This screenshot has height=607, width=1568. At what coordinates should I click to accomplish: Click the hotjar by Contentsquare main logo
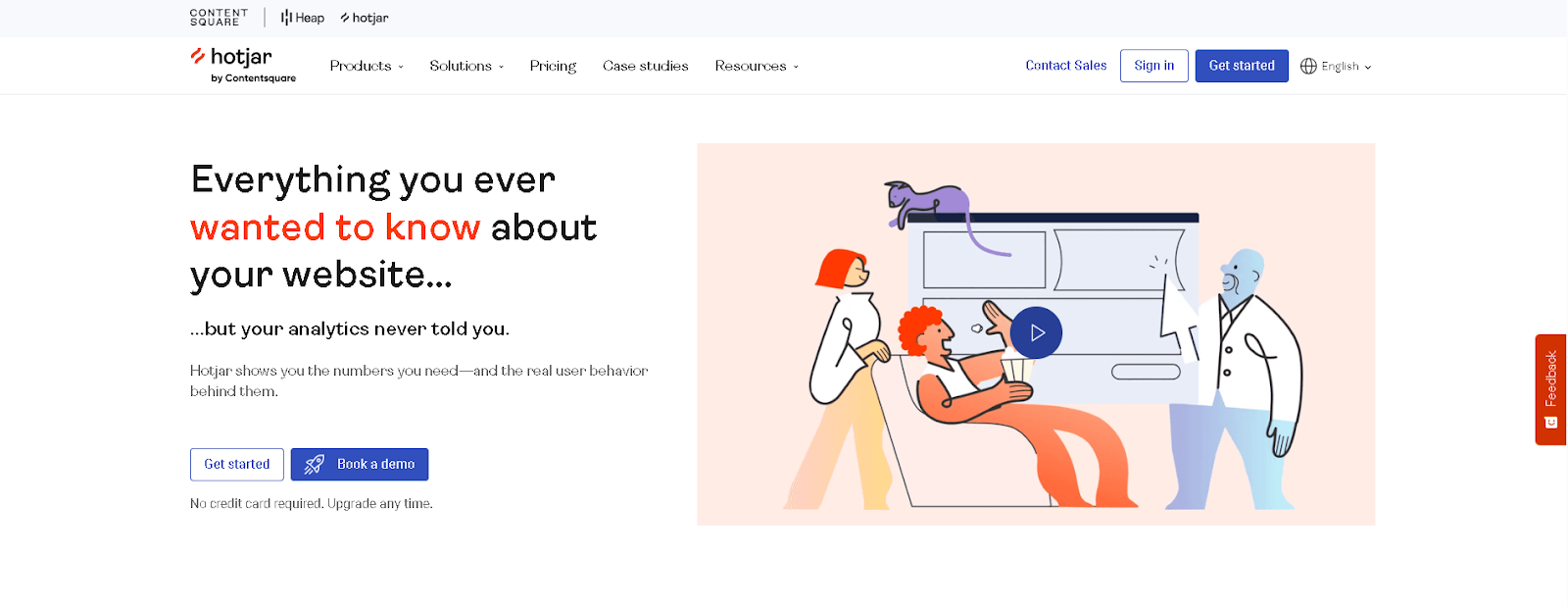coord(243,65)
